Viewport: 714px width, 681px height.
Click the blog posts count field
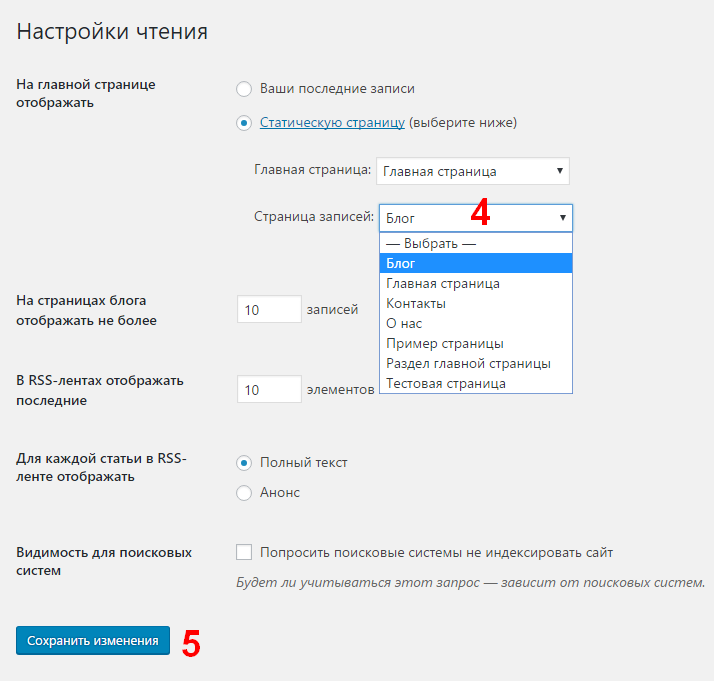pos(269,310)
